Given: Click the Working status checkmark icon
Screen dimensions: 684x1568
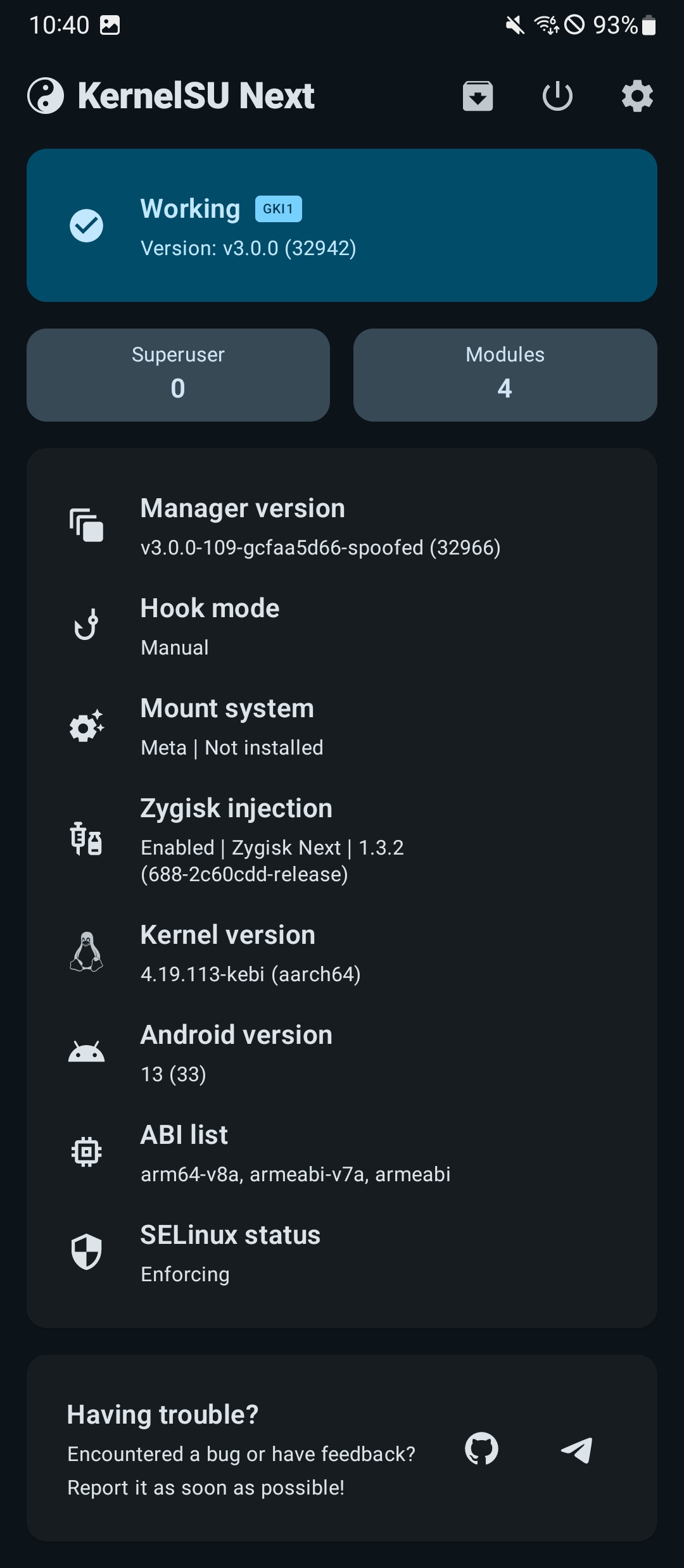Looking at the screenshot, I should click(x=86, y=225).
